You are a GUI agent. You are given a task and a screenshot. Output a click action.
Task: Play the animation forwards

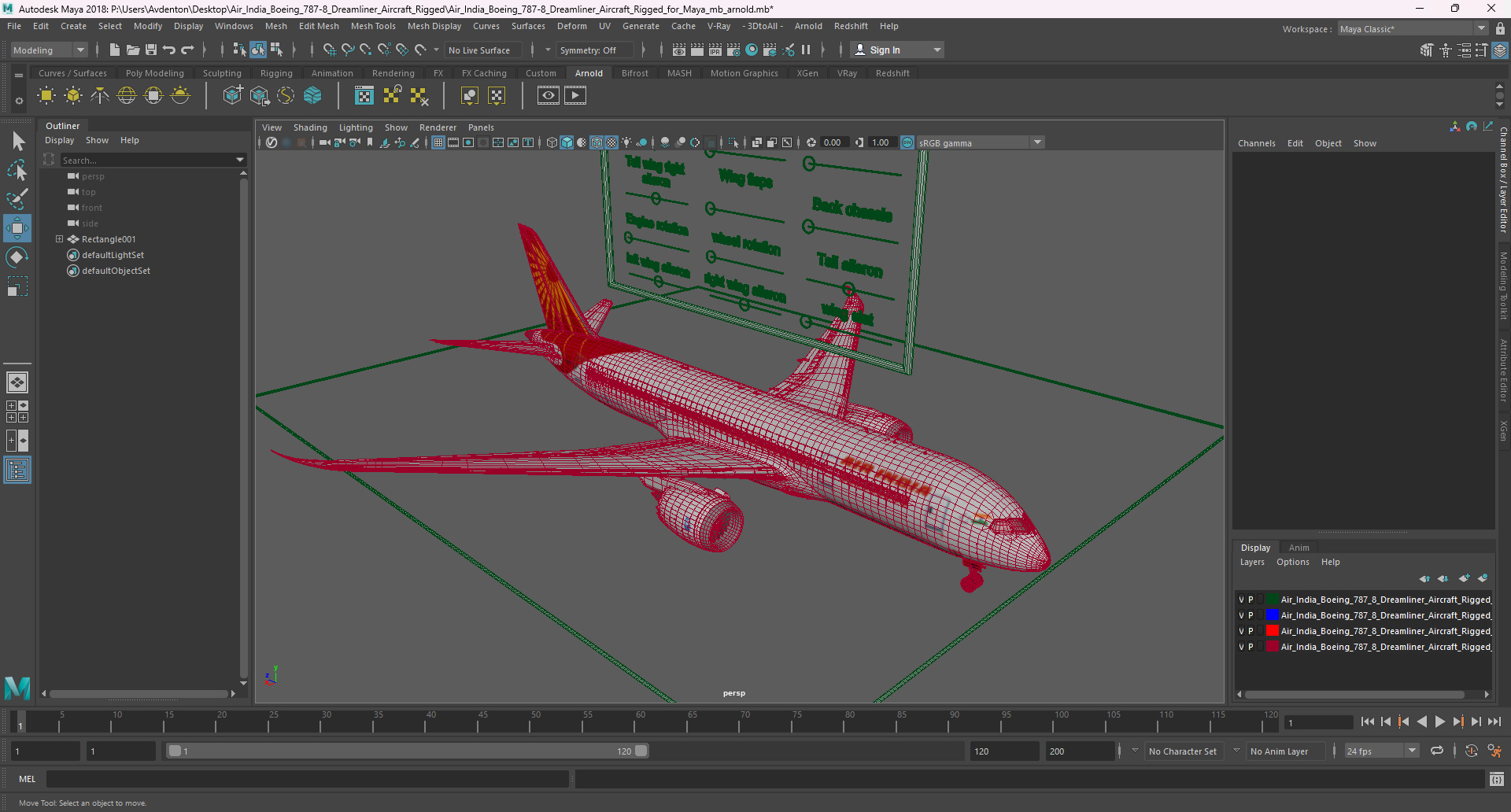pyautogui.click(x=1439, y=722)
